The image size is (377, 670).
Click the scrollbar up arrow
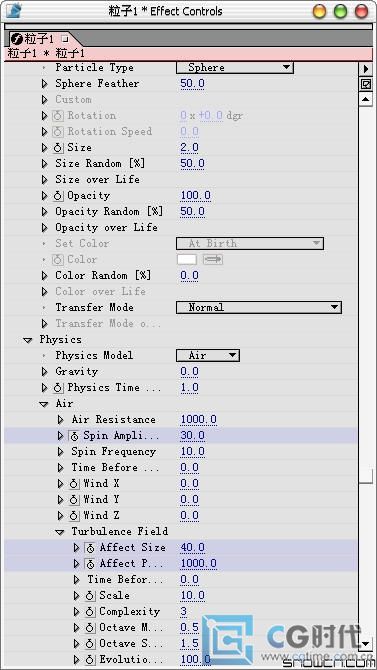point(366,100)
